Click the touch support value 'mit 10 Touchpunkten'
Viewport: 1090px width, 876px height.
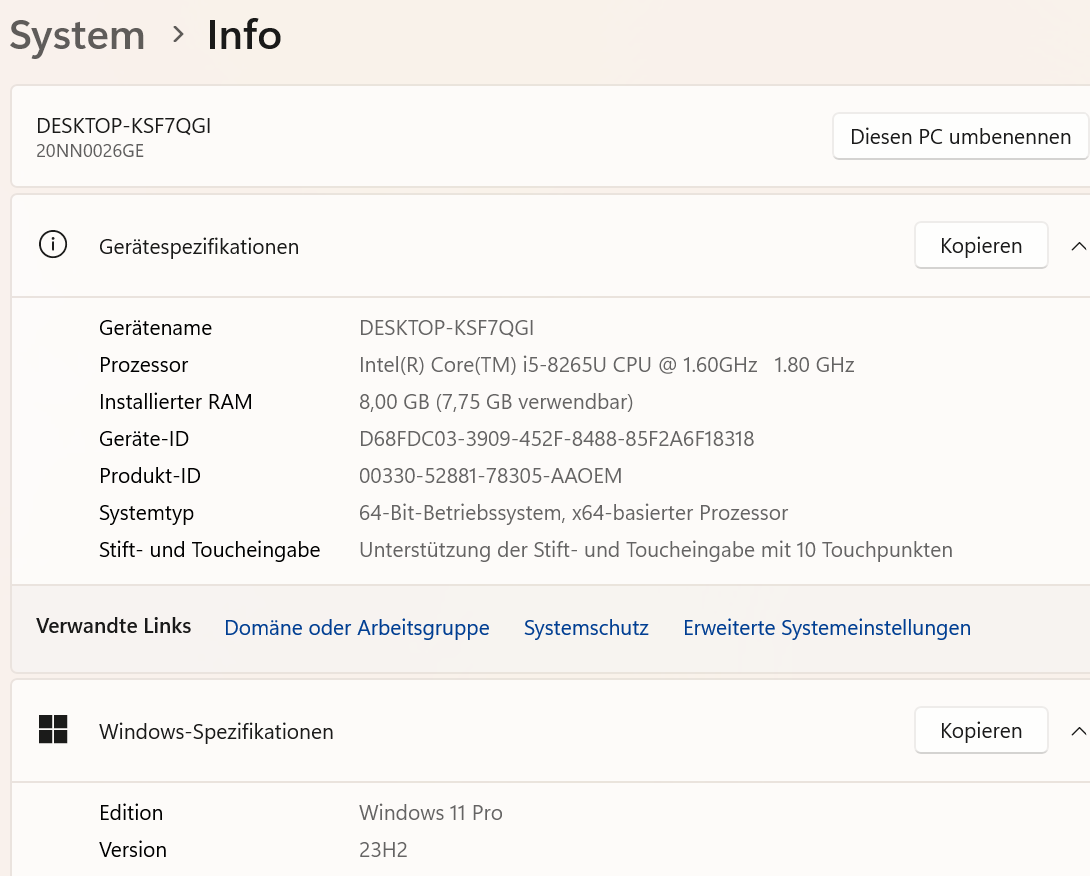point(857,550)
